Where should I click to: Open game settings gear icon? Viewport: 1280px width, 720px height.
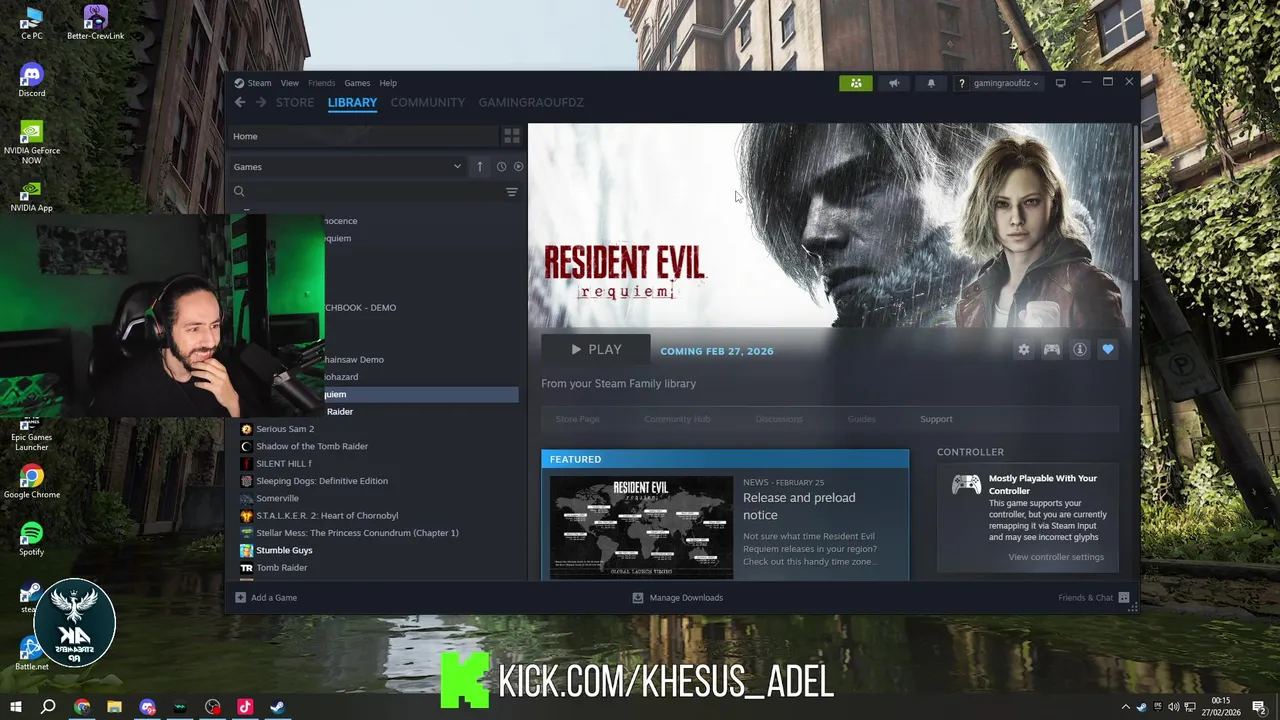pos(1023,350)
